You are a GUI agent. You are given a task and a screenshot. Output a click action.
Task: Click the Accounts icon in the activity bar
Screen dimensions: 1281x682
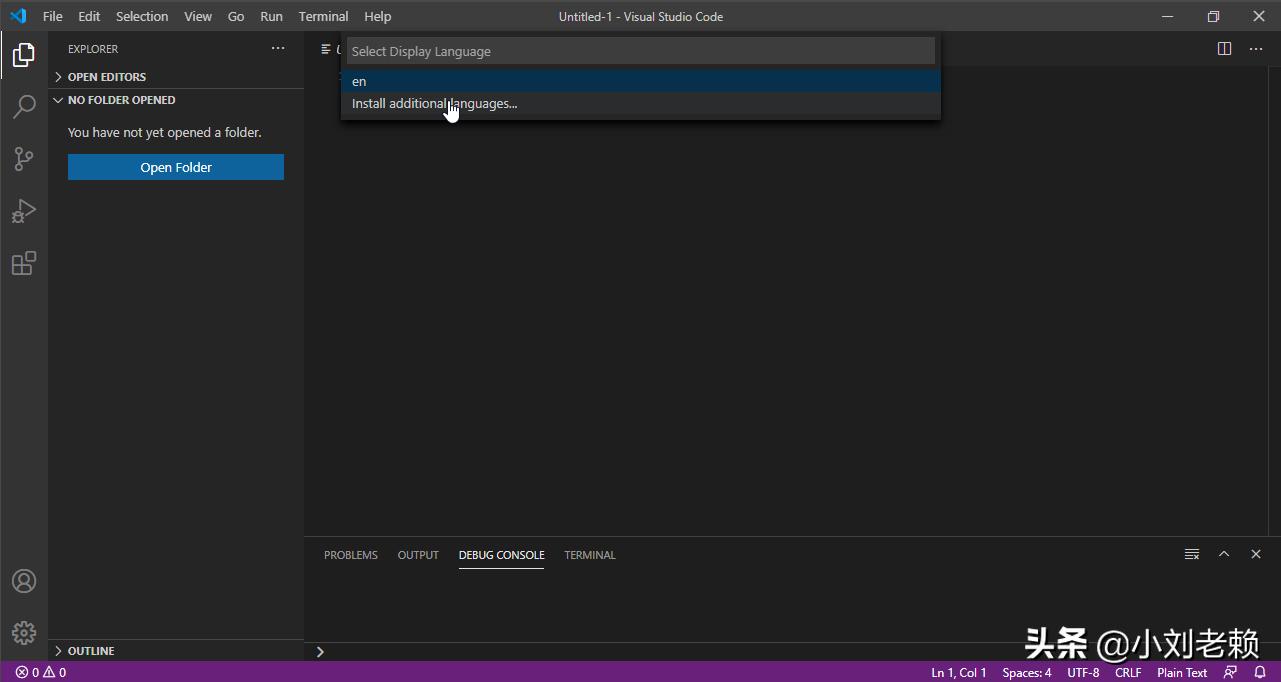click(23, 580)
